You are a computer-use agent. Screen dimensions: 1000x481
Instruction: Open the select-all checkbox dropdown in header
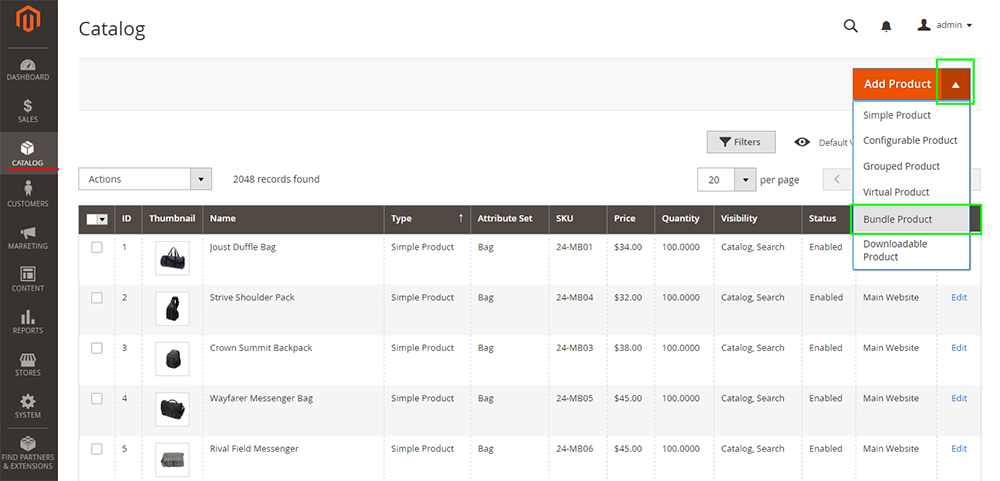(102, 219)
